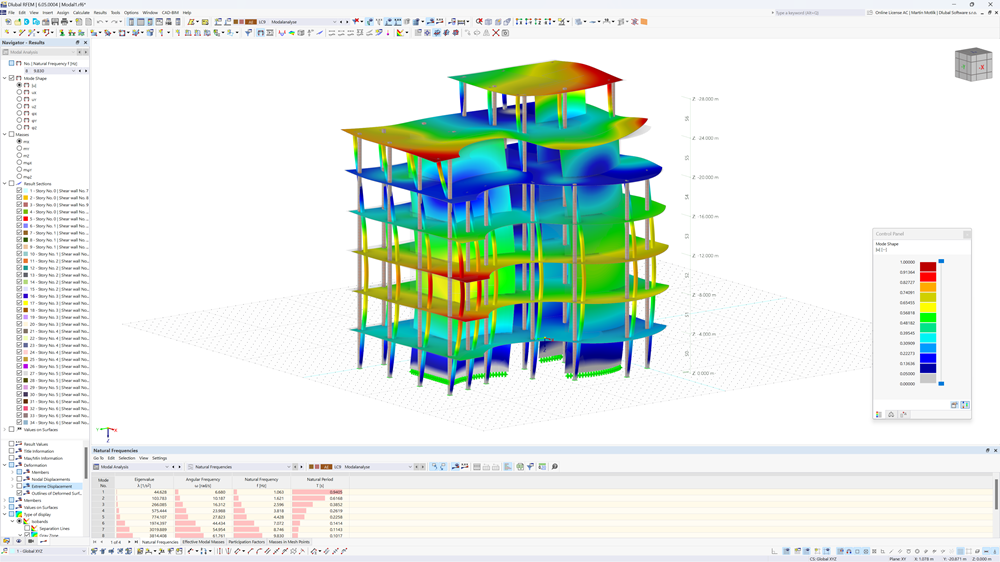Click the red swatch in the Control Panel legend
This screenshot has width=1000, height=562.
click(x=928, y=267)
